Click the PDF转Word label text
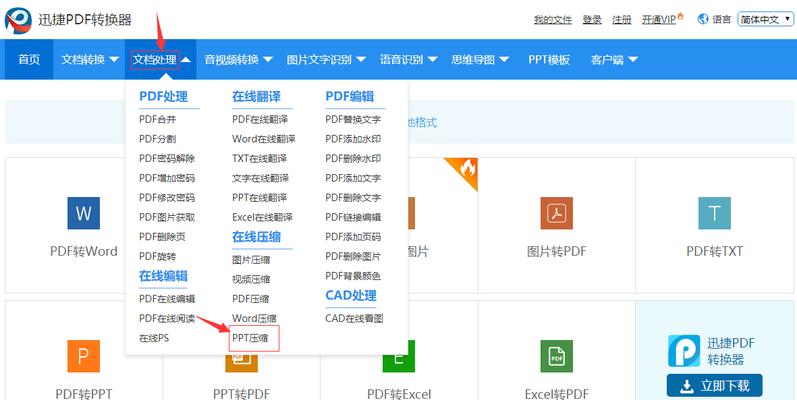 pyautogui.click(x=83, y=251)
